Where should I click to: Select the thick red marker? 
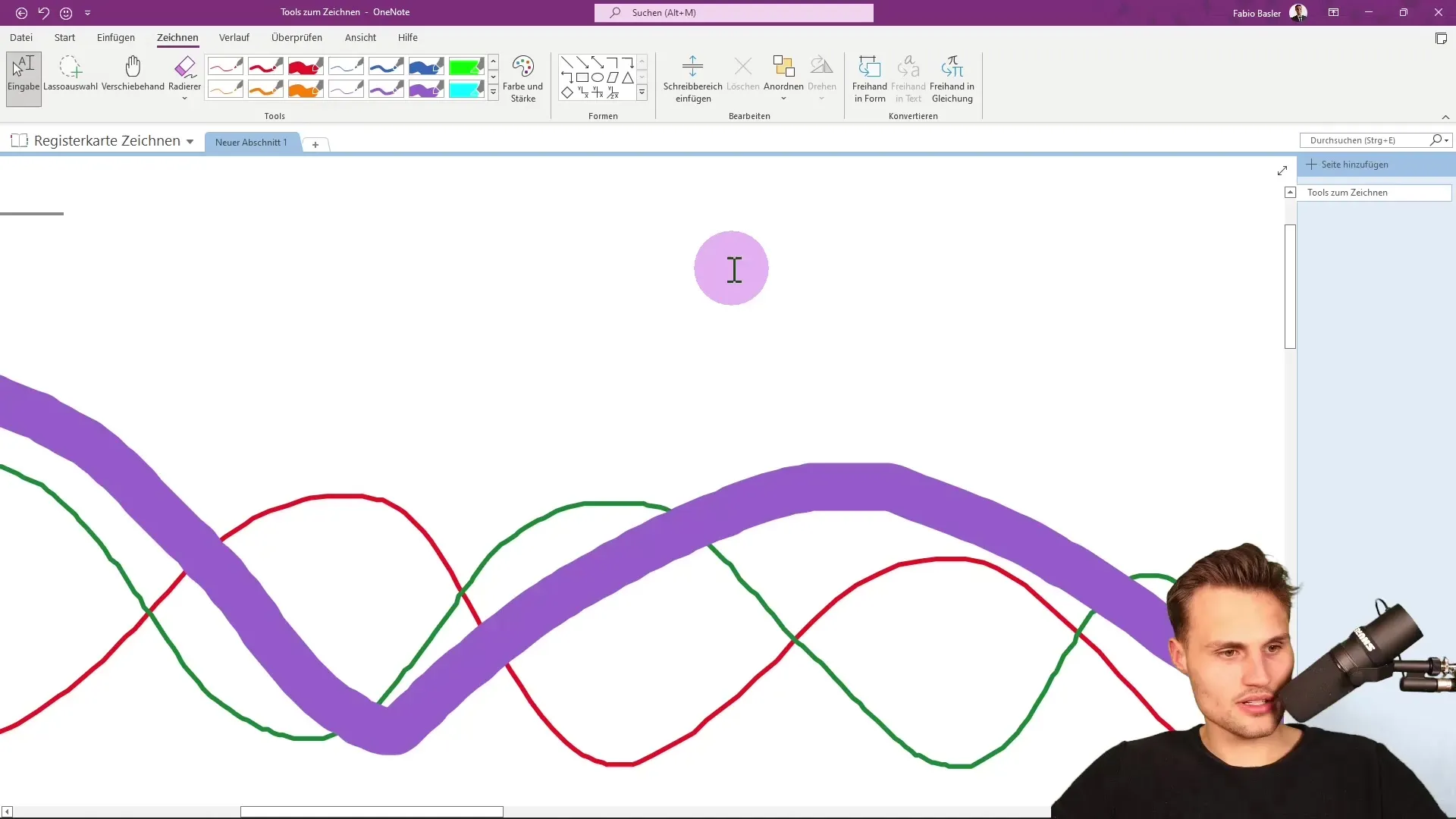[x=306, y=67]
